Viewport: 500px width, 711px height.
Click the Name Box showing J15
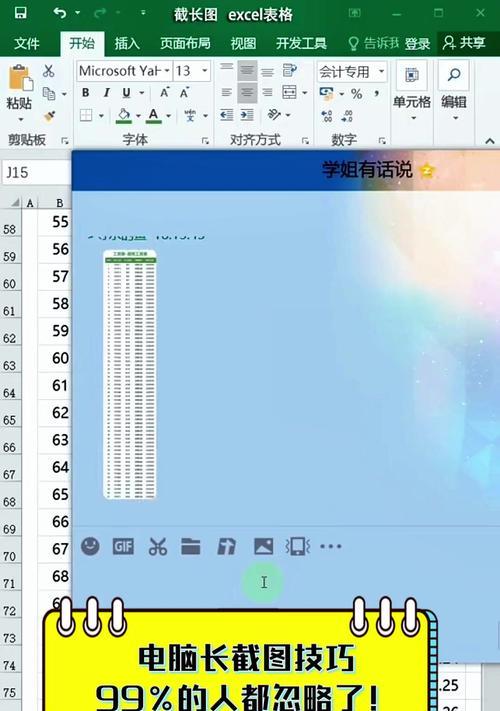point(36,172)
